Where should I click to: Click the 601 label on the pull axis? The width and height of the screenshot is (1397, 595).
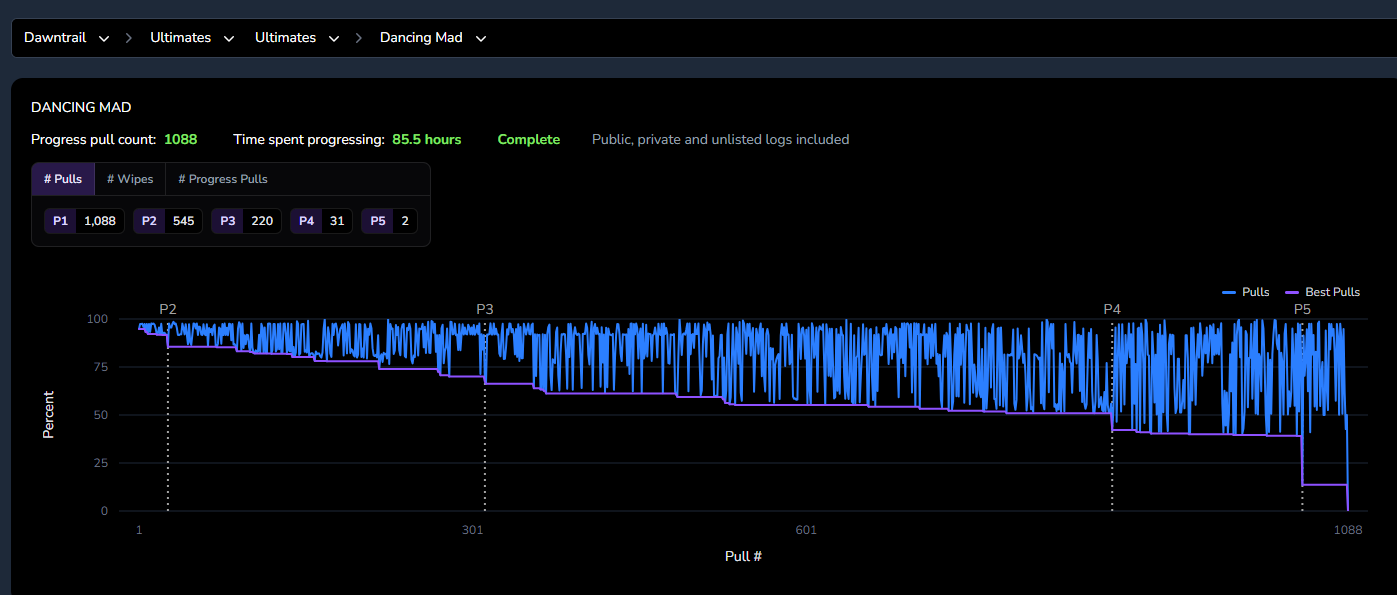click(806, 530)
